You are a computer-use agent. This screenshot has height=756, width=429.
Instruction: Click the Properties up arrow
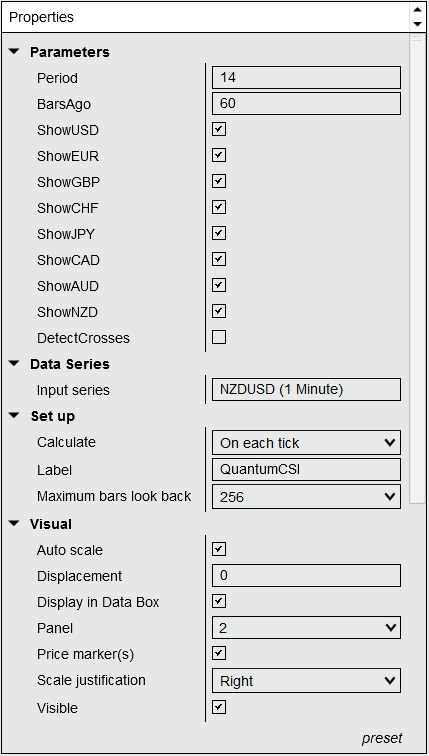pyautogui.click(x=416, y=10)
